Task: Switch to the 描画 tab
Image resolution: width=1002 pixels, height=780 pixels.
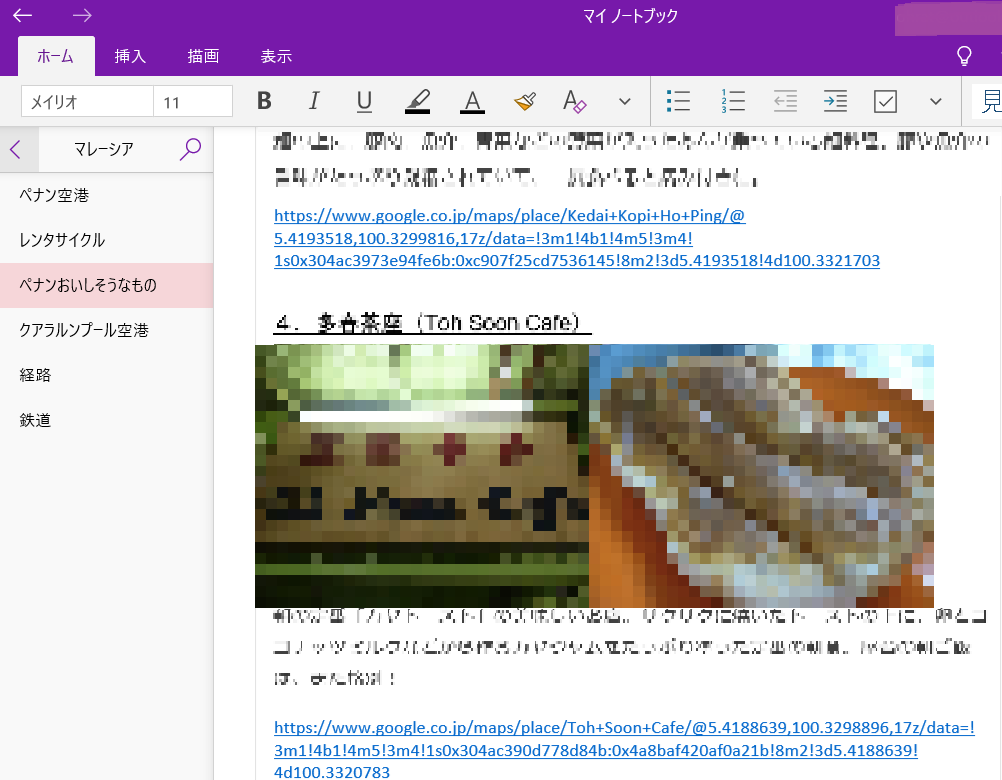Action: coord(203,56)
